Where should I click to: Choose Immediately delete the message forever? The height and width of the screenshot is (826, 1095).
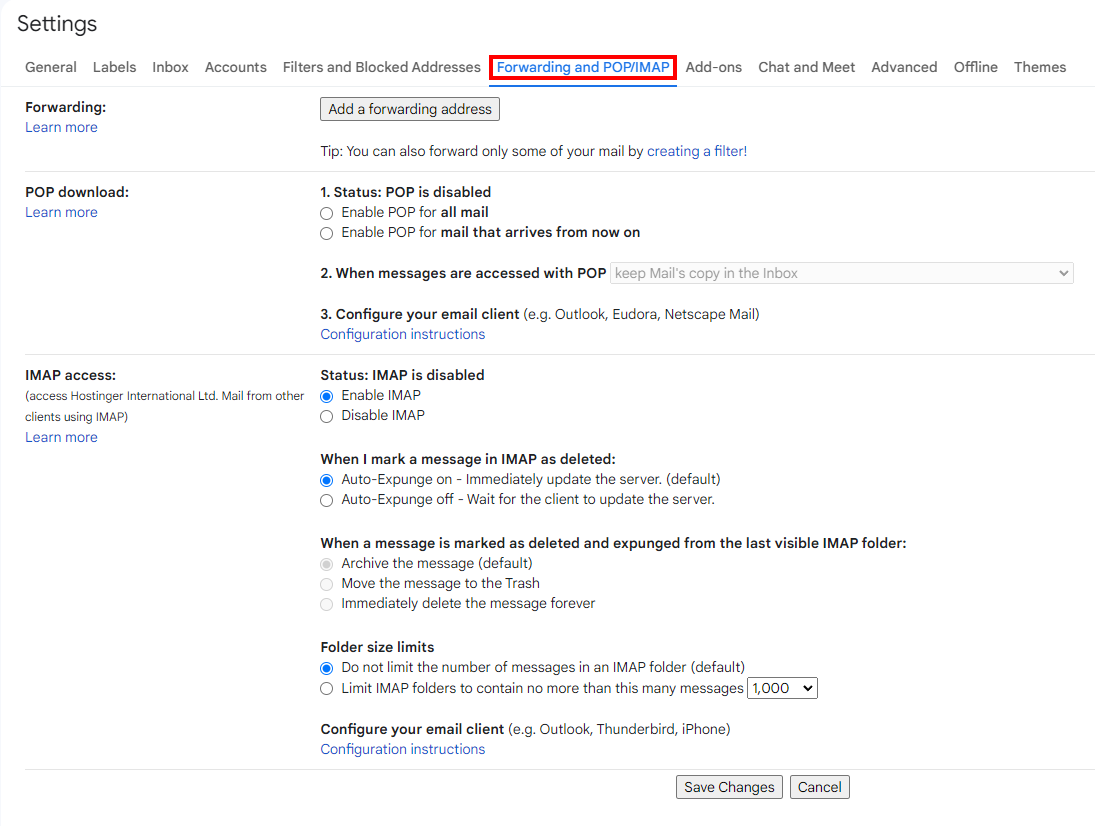pyautogui.click(x=326, y=604)
